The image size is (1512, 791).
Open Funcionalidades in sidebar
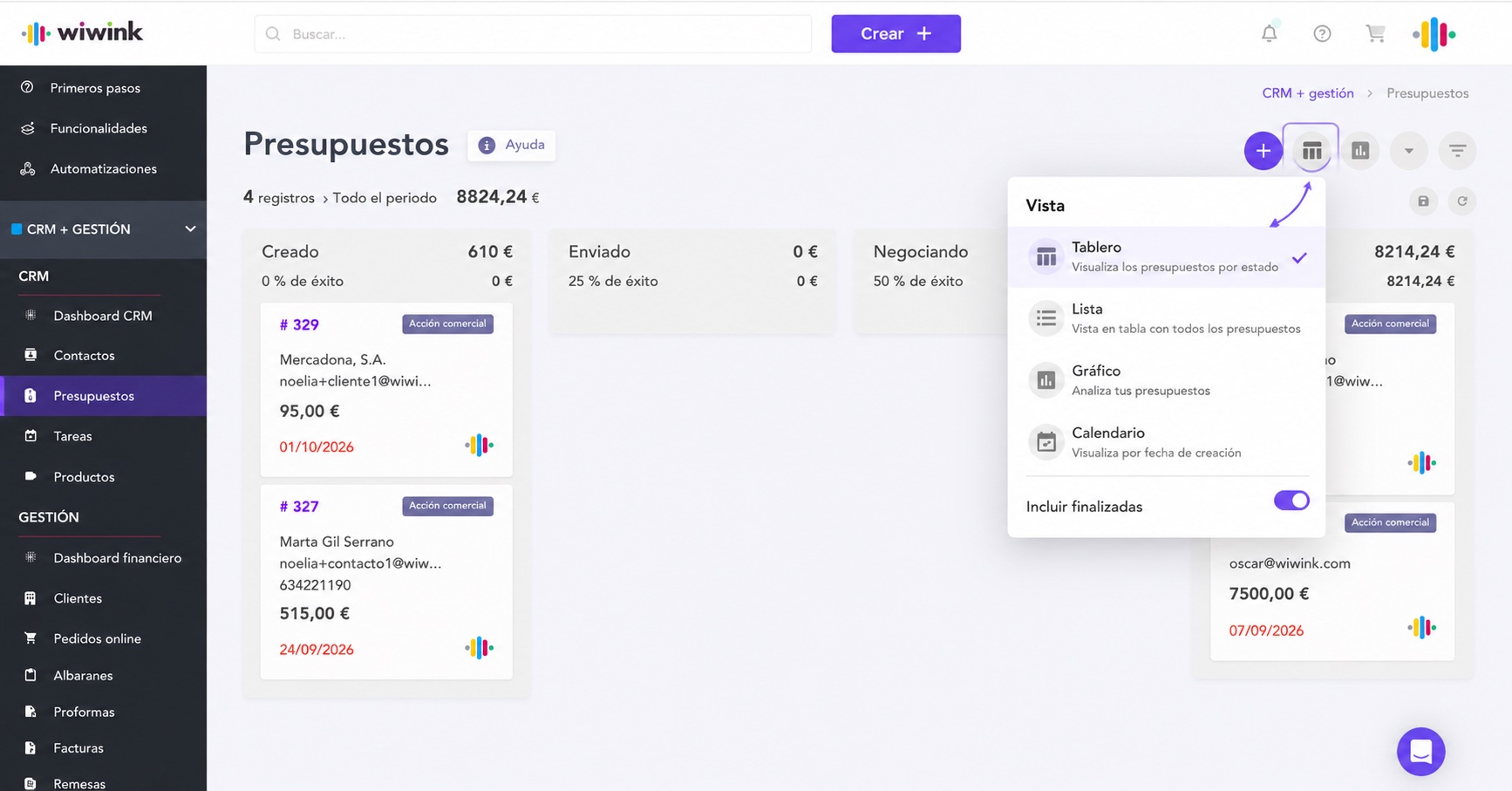tap(103, 128)
